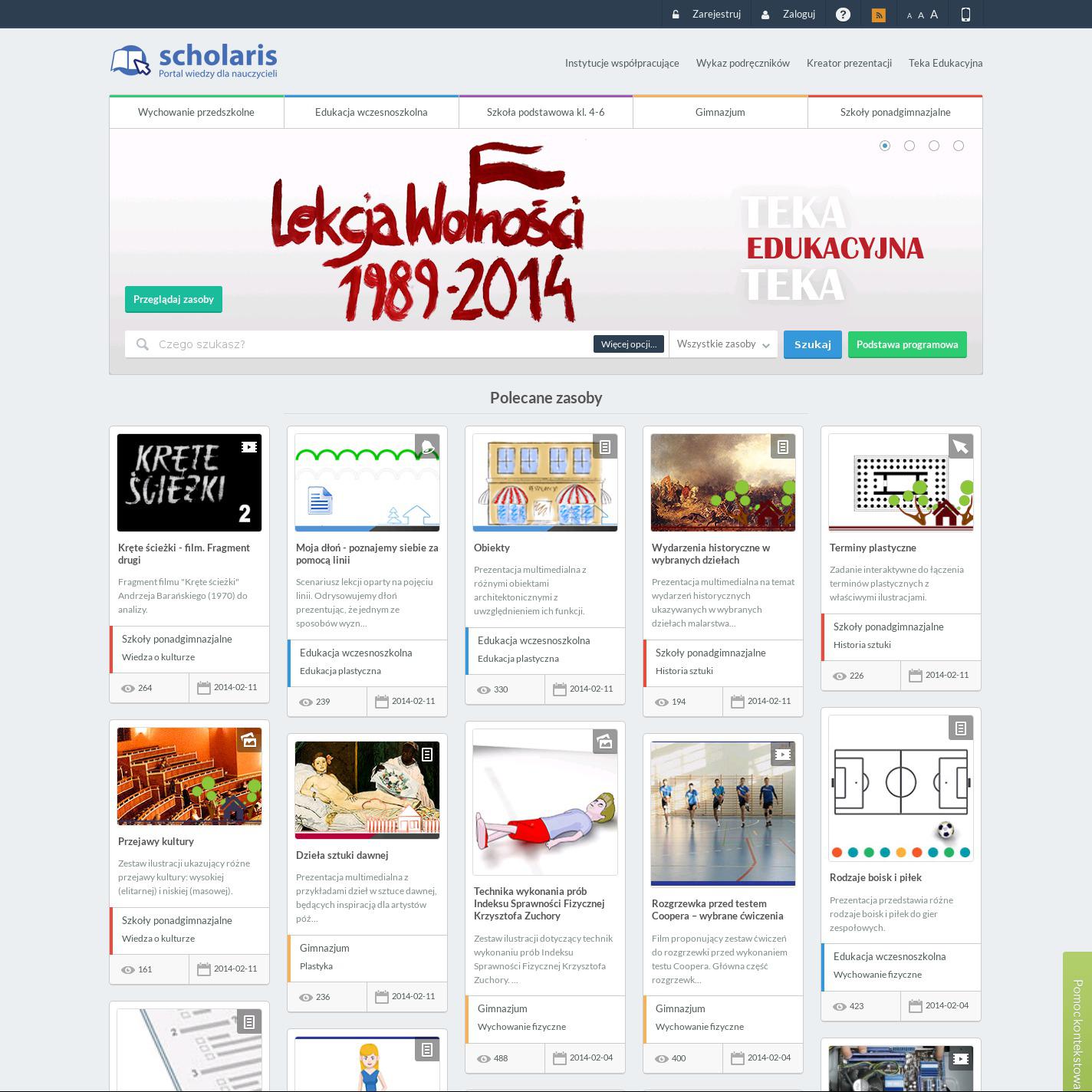
Task: Click the Czego szukasz search field
Action: tap(368, 344)
